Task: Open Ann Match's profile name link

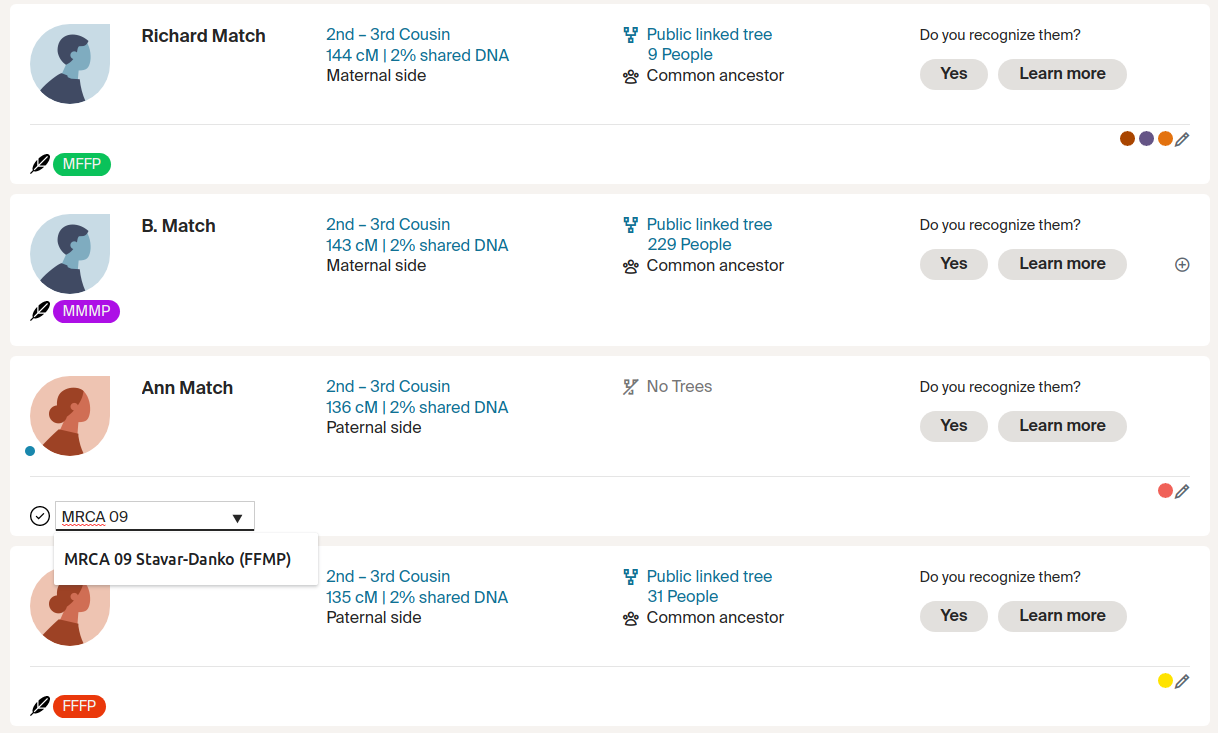Action: click(187, 388)
